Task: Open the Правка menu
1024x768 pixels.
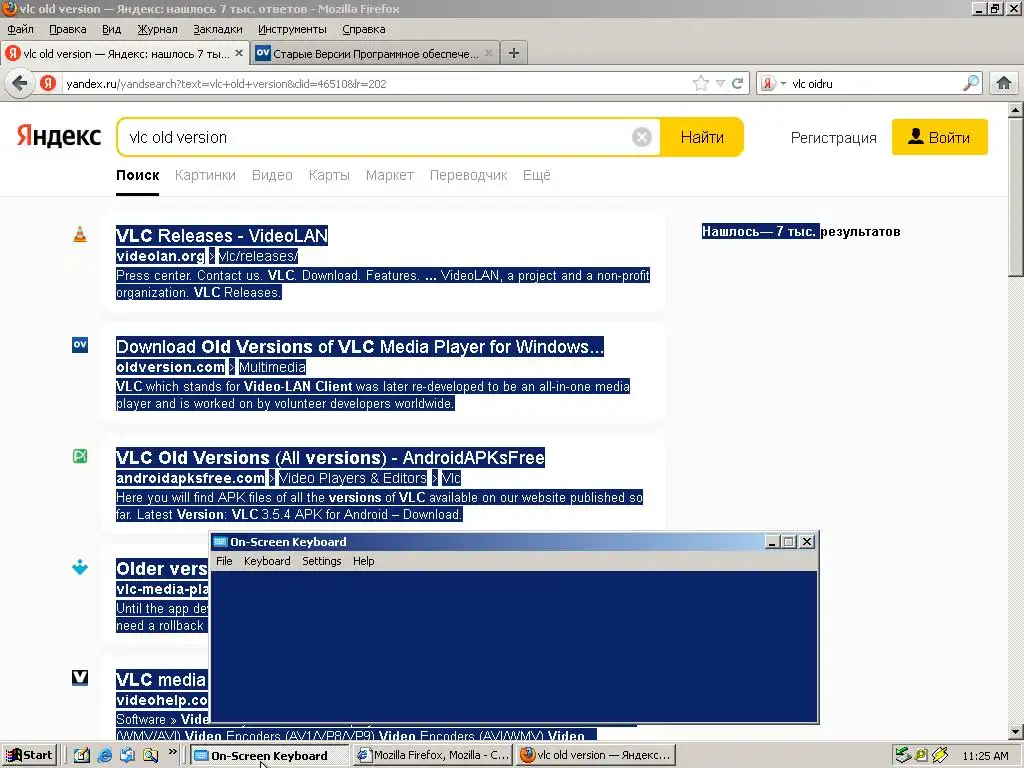Action: click(x=67, y=29)
